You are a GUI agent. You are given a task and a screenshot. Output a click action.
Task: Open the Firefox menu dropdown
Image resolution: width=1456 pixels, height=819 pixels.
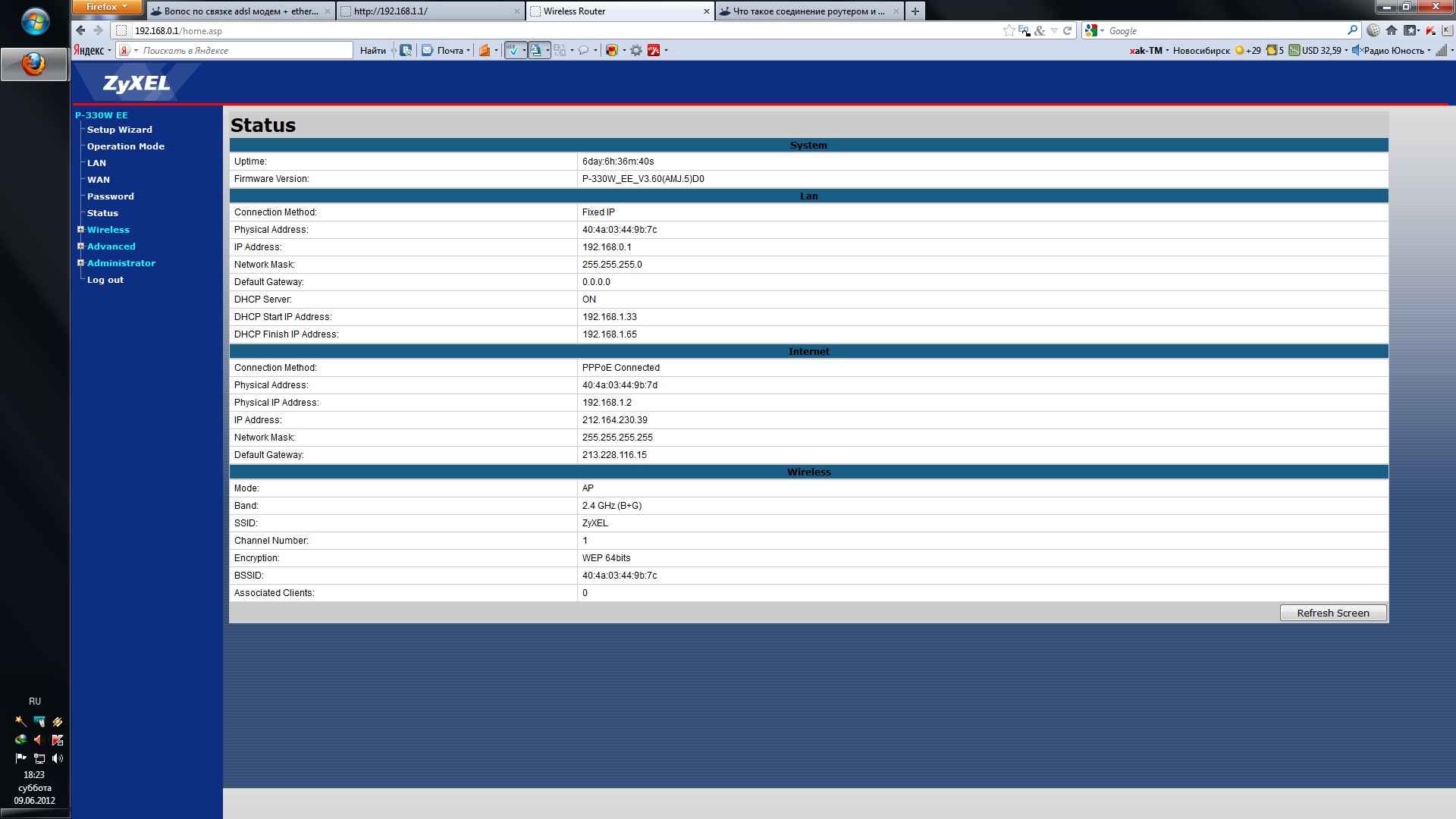[x=107, y=7]
